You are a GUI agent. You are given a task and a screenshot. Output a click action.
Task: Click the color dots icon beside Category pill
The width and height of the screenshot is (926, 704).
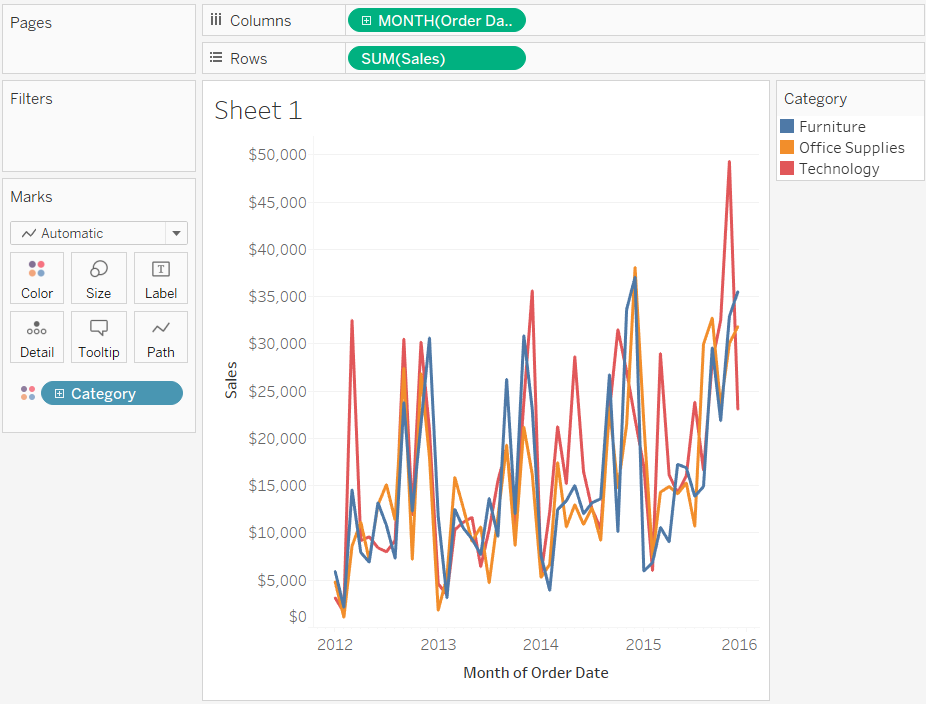click(x=27, y=392)
